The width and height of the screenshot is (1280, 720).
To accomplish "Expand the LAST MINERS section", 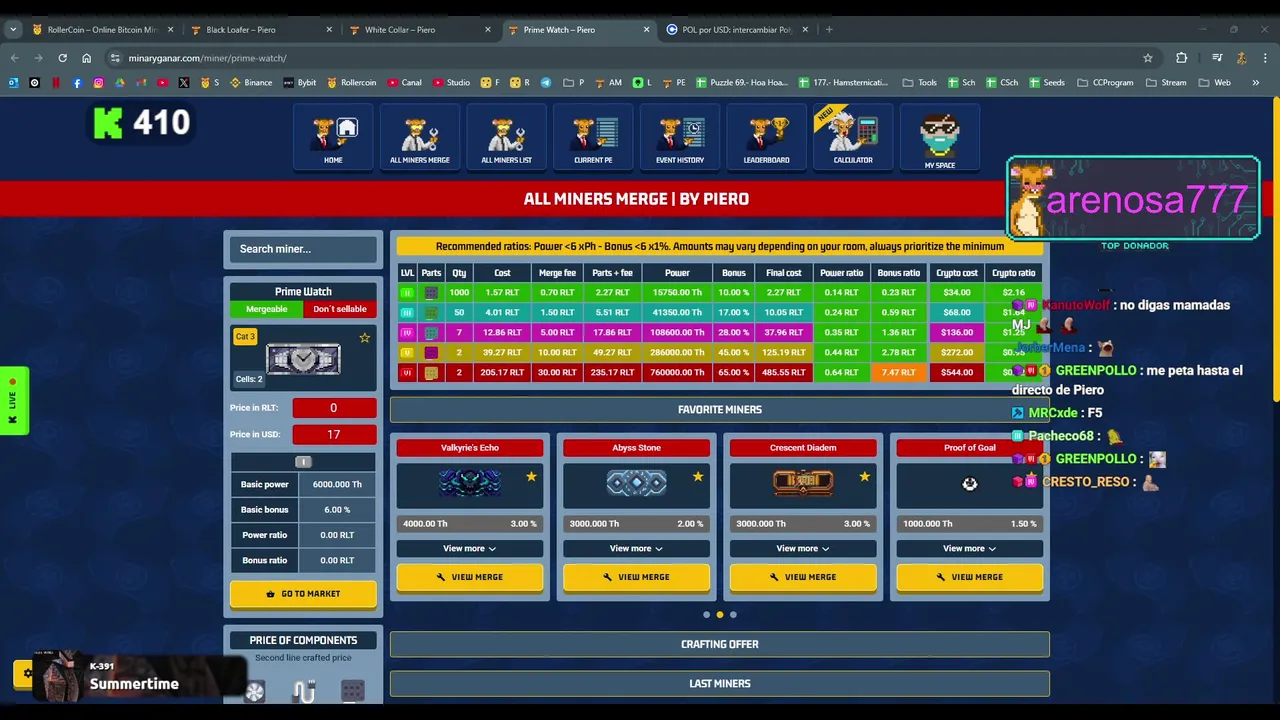I will 720,684.
